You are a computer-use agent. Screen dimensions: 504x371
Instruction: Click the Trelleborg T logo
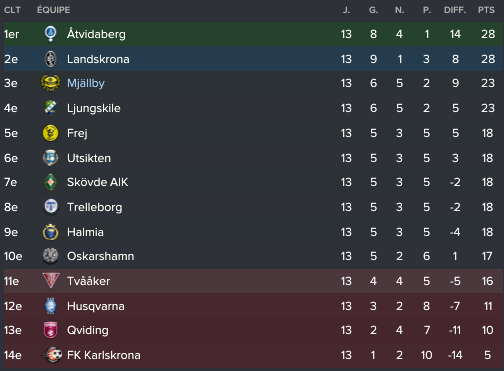click(50, 207)
